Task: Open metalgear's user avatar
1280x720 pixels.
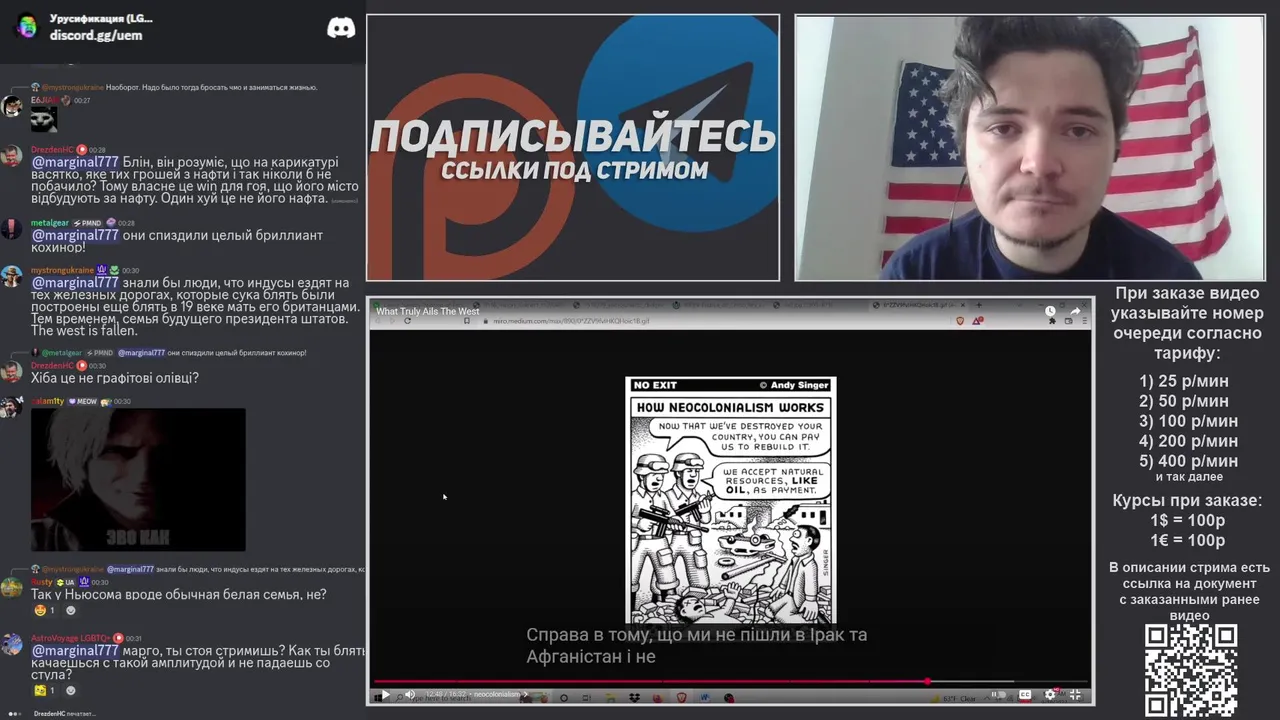Action: pyautogui.click(x=12, y=229)
